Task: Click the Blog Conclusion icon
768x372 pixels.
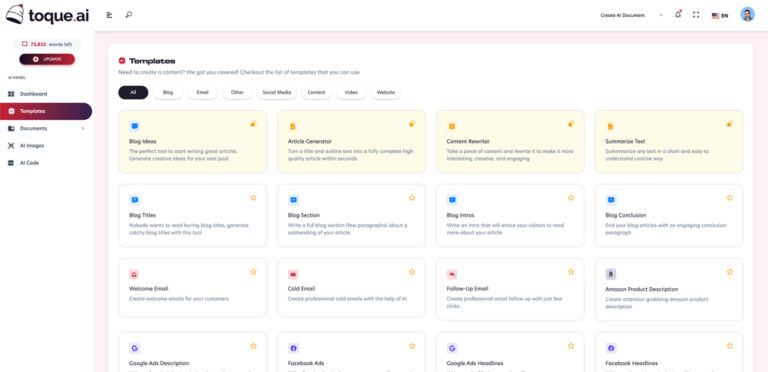Action: click(611, 200)
